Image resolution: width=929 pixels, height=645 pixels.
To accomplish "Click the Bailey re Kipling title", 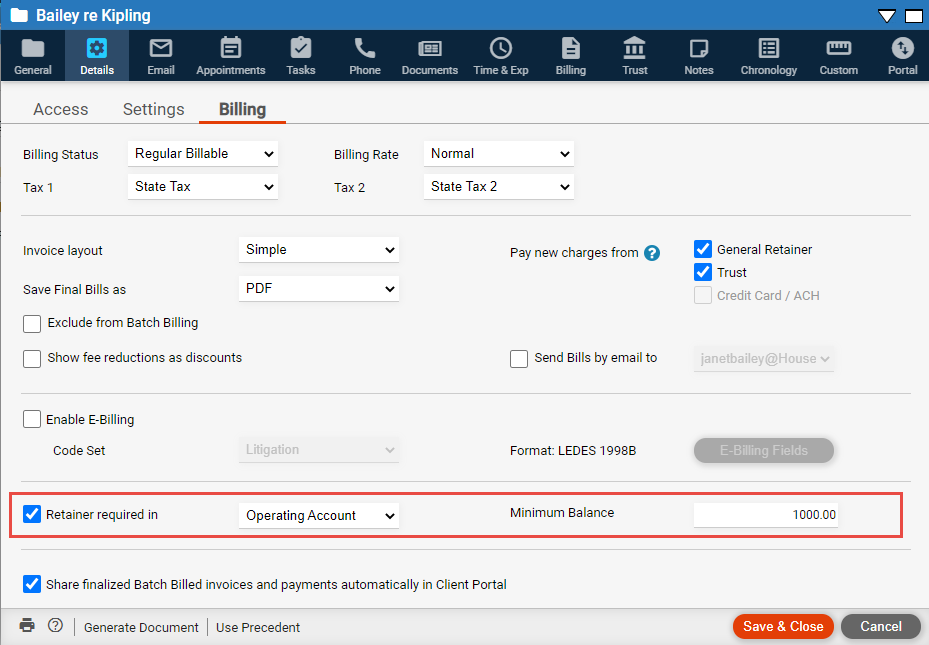I will pyautogui.click(x=93, y=15).
